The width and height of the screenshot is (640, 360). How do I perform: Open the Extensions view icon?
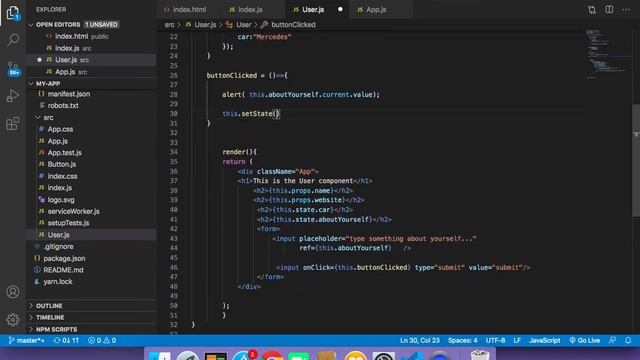(13, 123)
